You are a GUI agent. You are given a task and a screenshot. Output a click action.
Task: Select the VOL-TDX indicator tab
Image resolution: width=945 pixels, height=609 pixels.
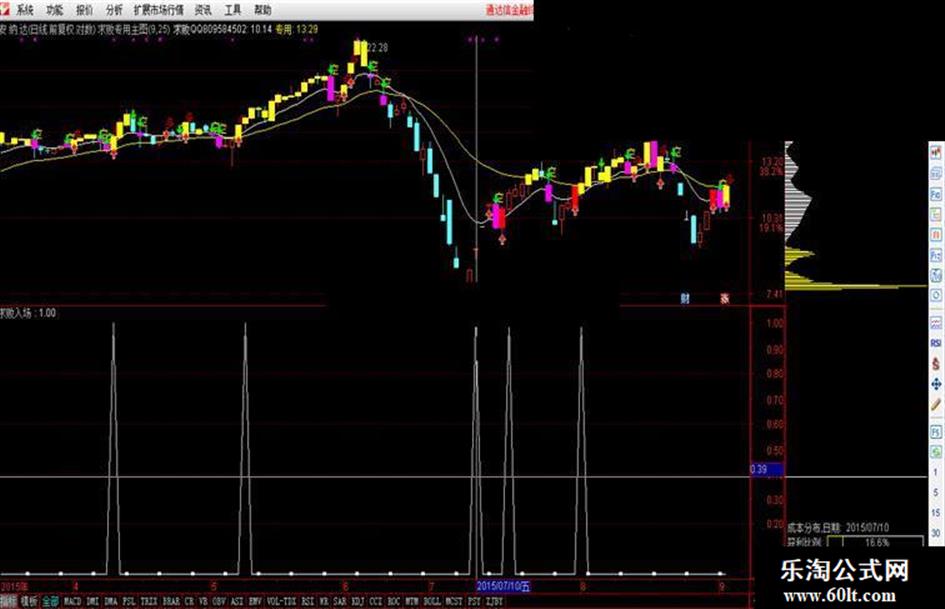[x=281, y=601]
